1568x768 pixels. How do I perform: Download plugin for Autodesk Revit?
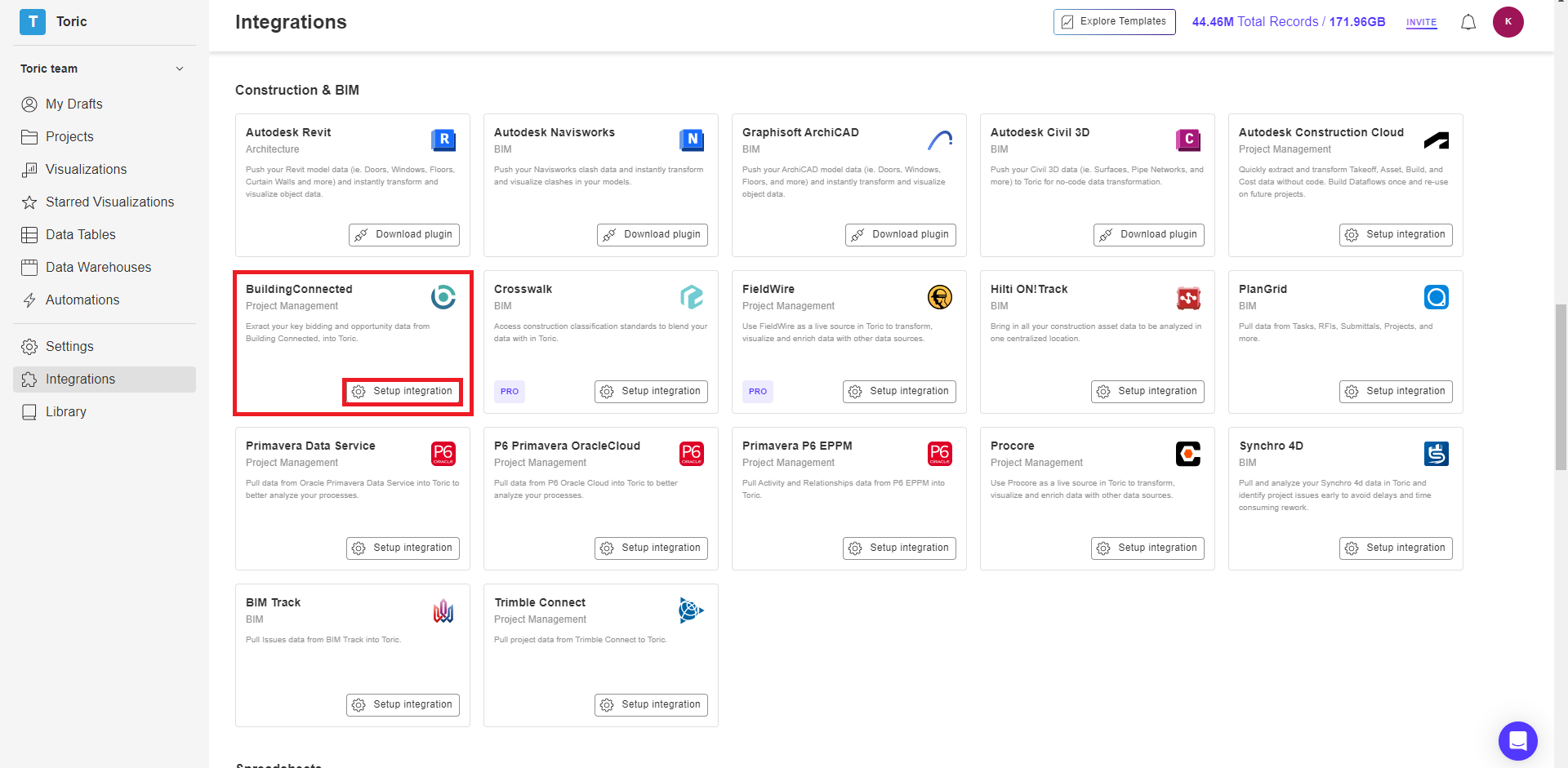(x=404, y=234)
